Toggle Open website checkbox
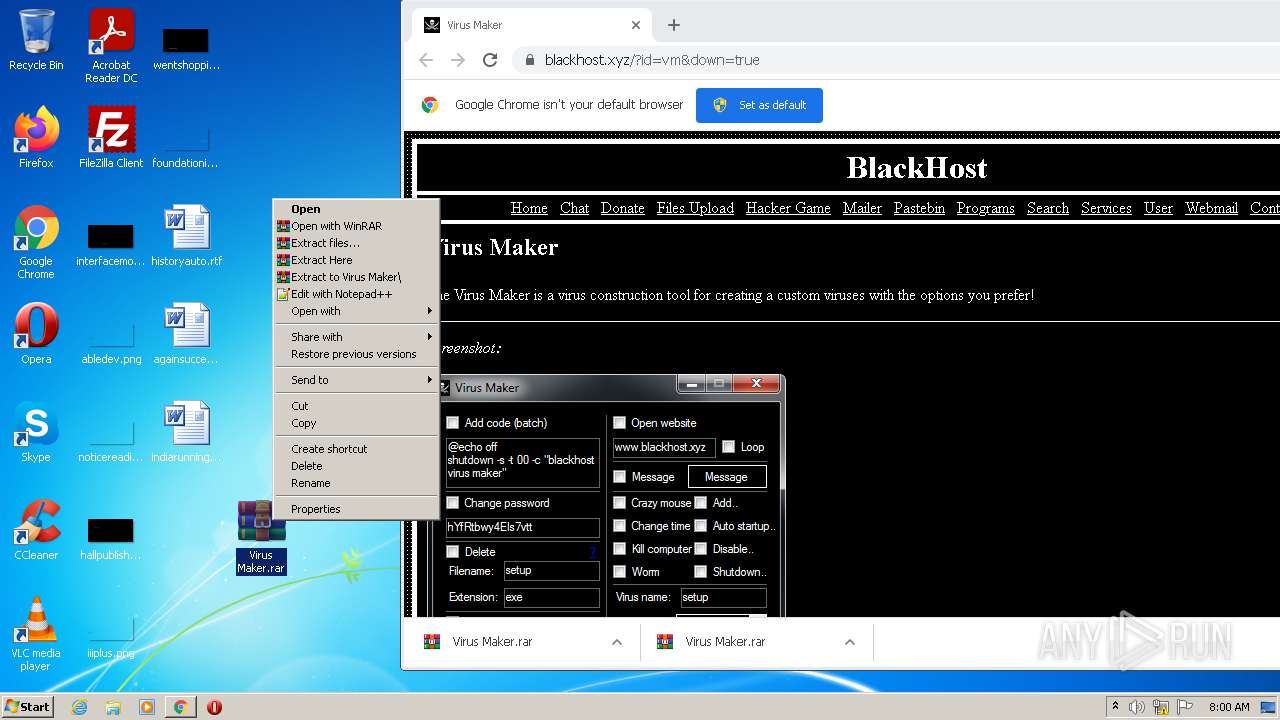The height and width of the screenshot is (720, 1280). pyautogui.click(x=620, y=423)
